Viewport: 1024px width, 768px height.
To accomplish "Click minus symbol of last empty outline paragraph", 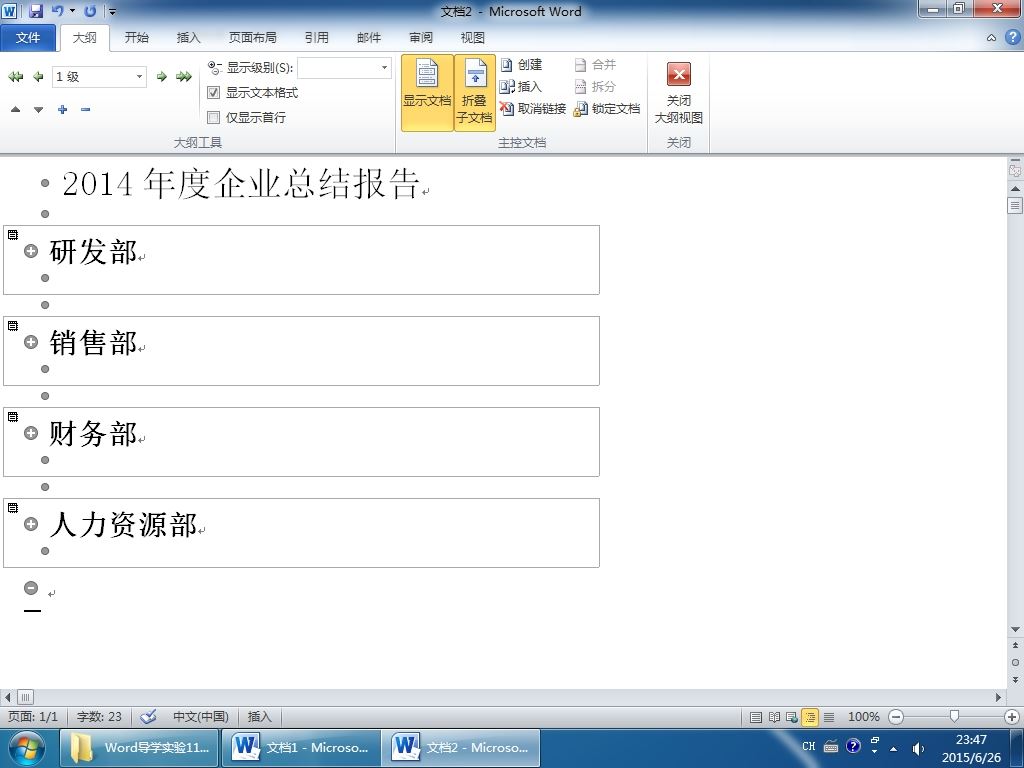I will tap(31, 588).
